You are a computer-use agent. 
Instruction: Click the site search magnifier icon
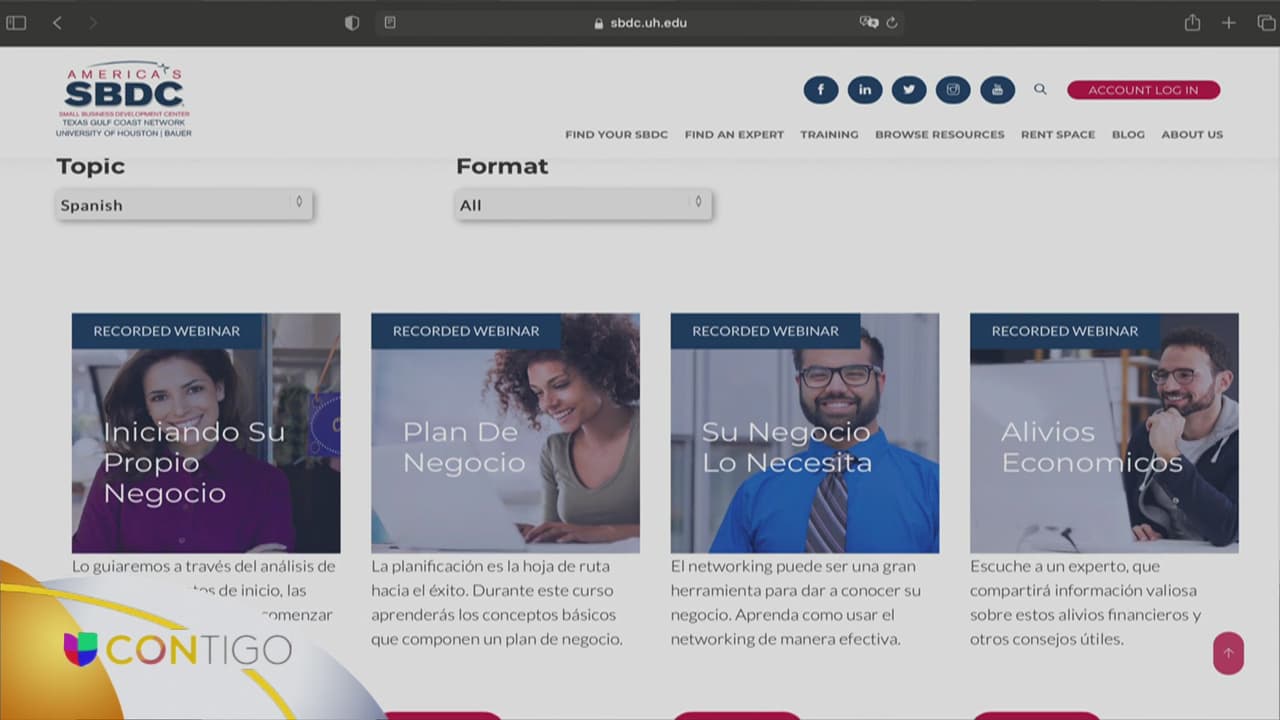pyautogui.click(x=1040, y=90)
